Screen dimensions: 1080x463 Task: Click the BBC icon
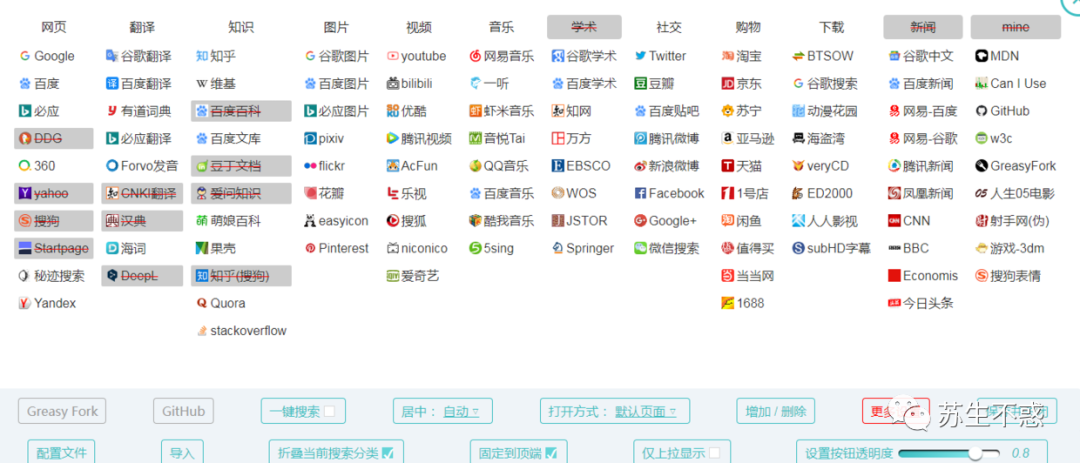pyautogui.click(x=895, y=248)
